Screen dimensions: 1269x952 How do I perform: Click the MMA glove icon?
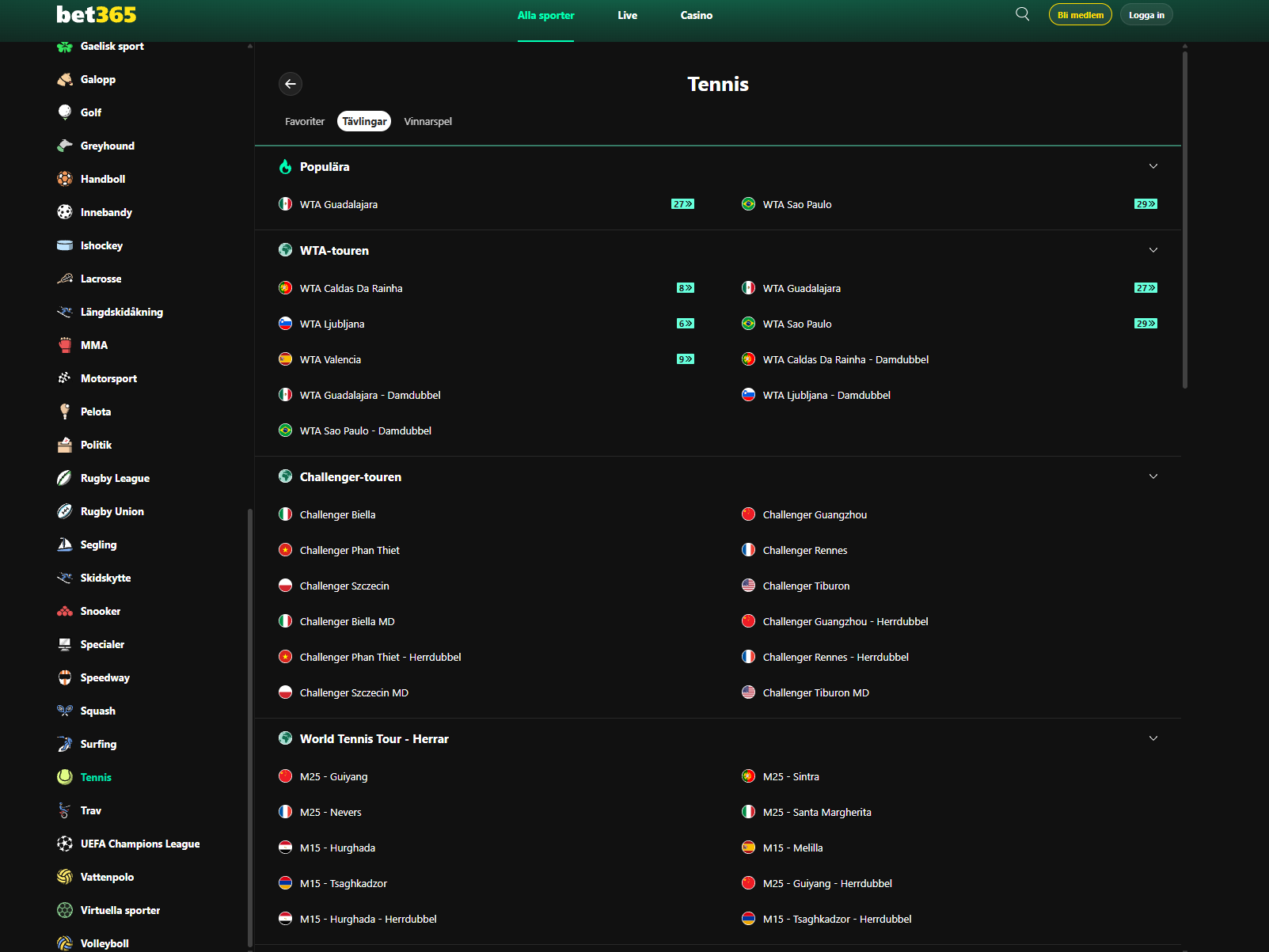coord(65,345)
